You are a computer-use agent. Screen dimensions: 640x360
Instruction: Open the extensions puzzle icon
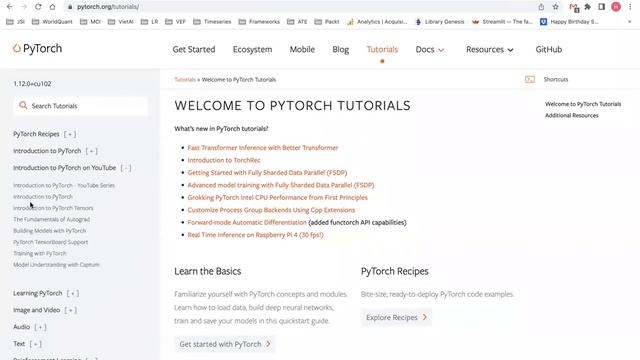pos(588,7)
